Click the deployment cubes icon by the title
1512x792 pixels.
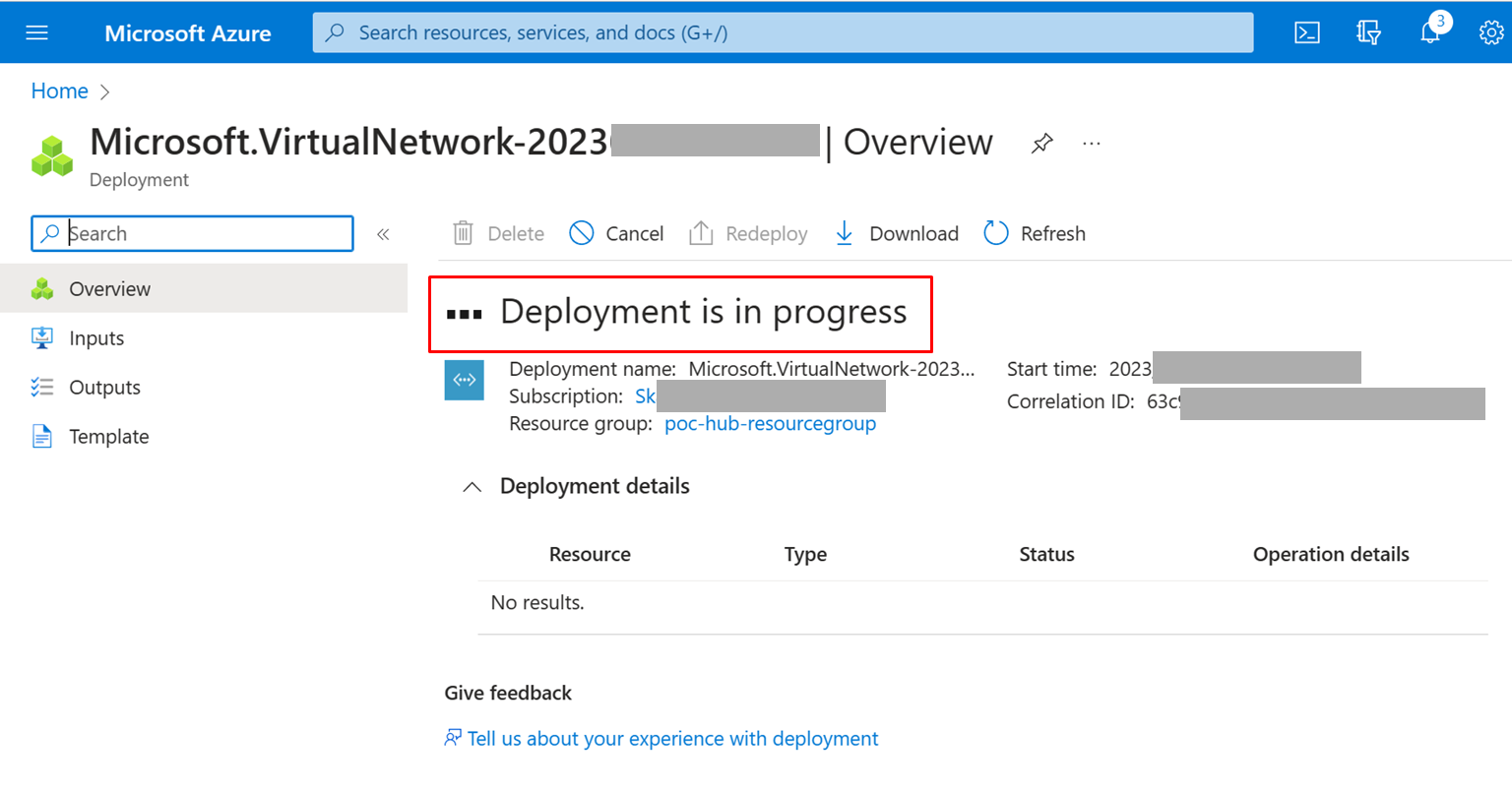point(52,156)
